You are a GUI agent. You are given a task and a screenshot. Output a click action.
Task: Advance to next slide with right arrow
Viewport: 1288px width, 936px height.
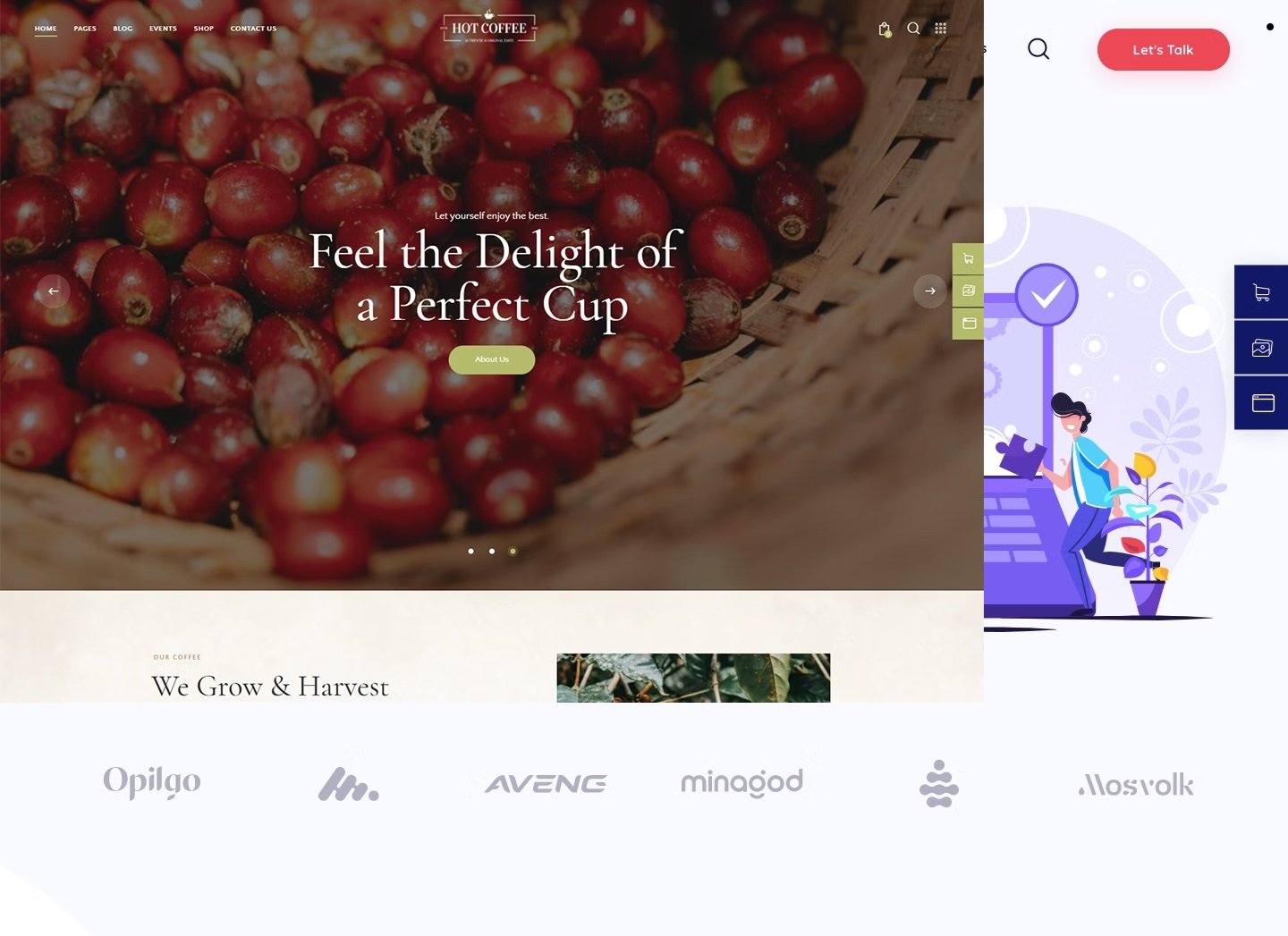point(930,291)
